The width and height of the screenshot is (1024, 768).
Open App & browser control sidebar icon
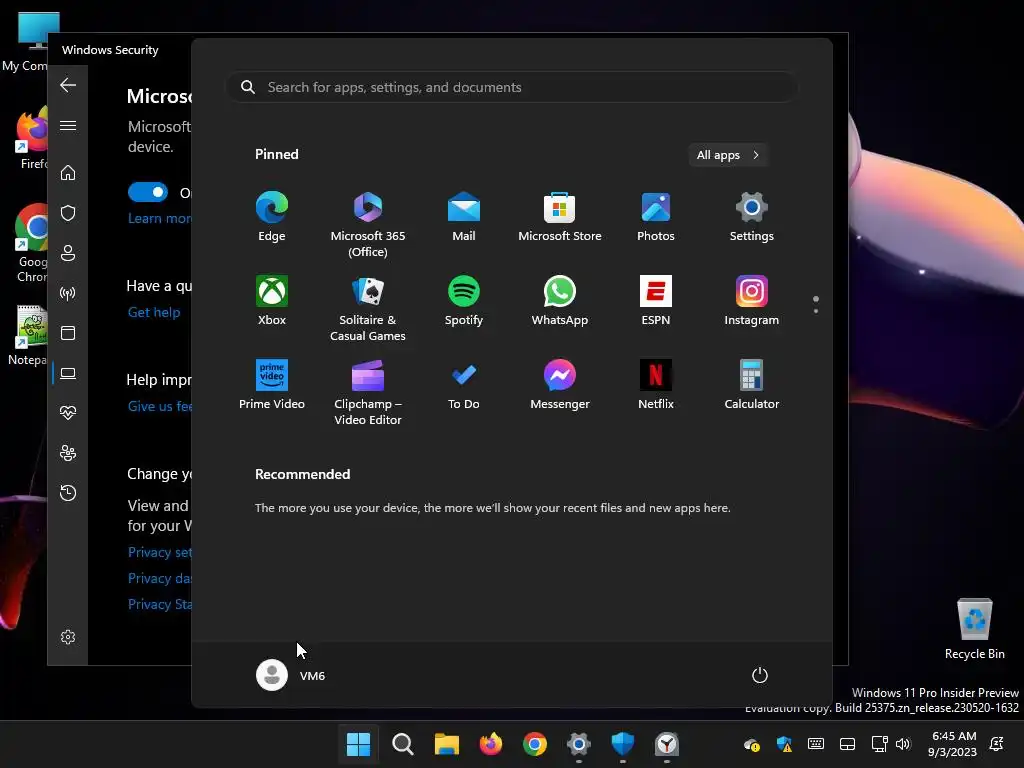point(68,333)
